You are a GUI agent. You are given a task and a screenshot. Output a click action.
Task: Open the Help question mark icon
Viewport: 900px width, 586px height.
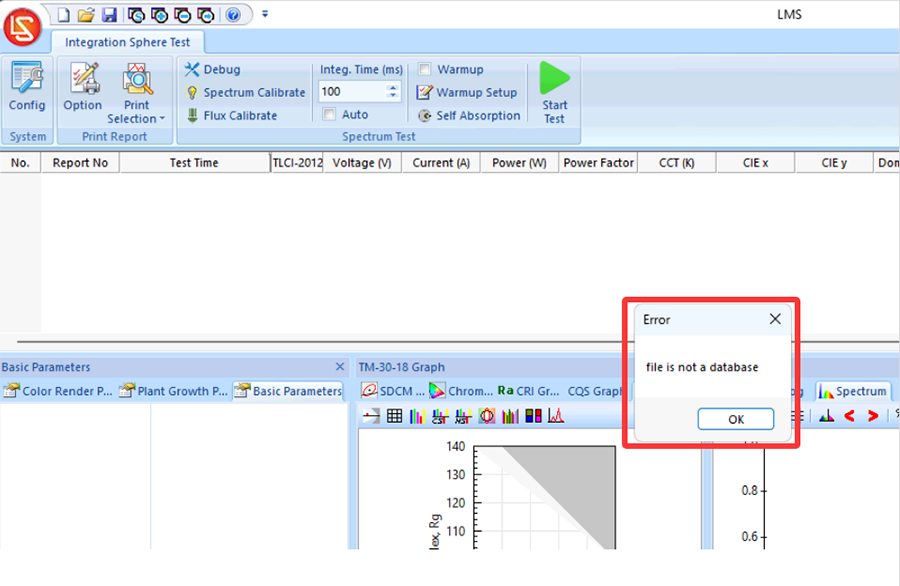tap(233, 15)
